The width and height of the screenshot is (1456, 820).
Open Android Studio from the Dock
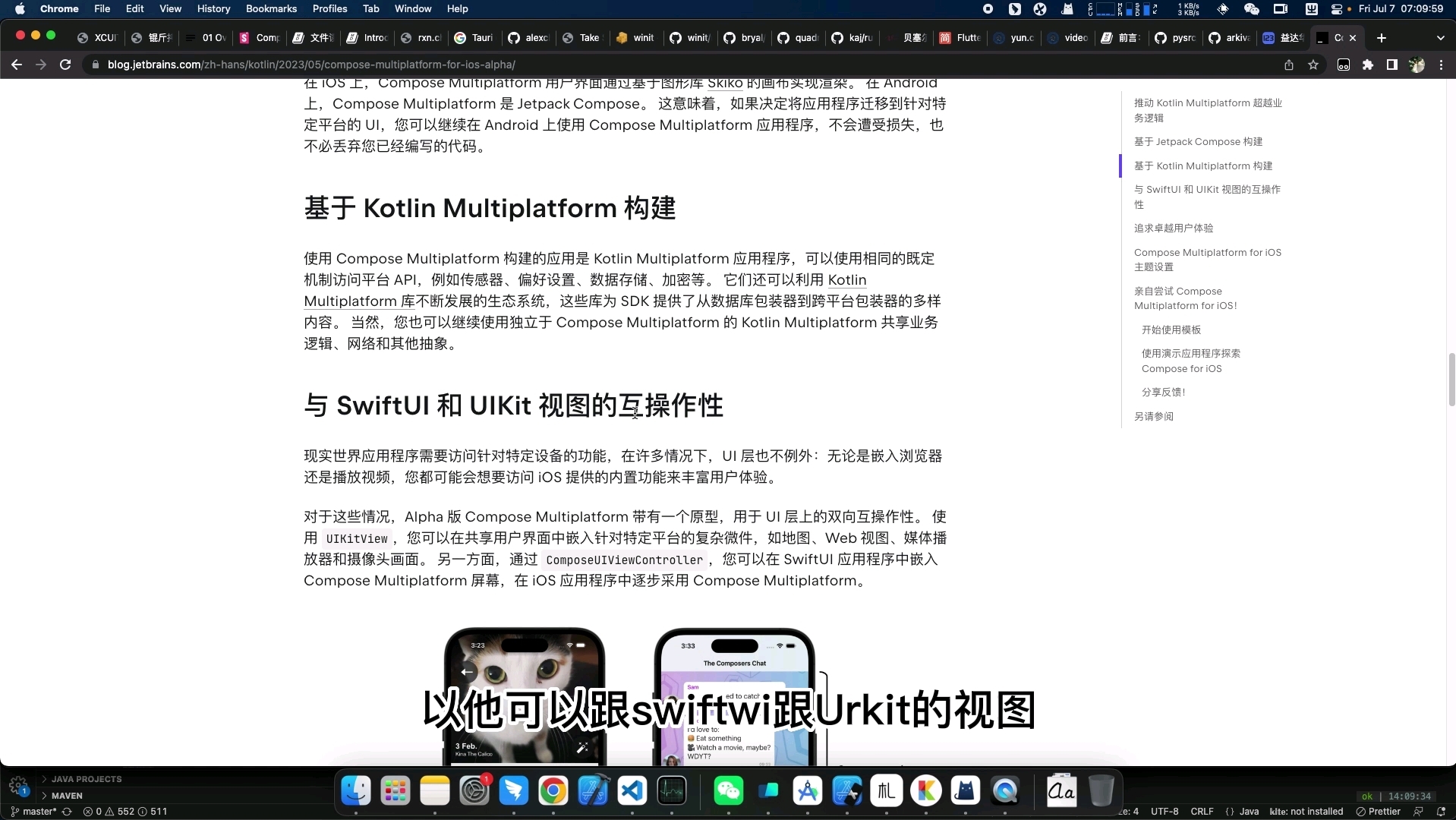tap(808, 791)
